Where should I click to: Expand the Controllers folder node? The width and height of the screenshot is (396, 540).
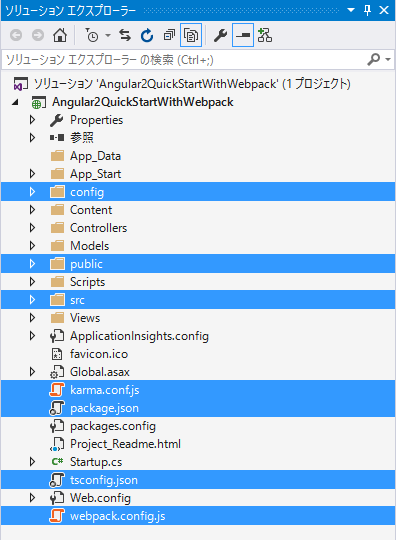point(32,228)
